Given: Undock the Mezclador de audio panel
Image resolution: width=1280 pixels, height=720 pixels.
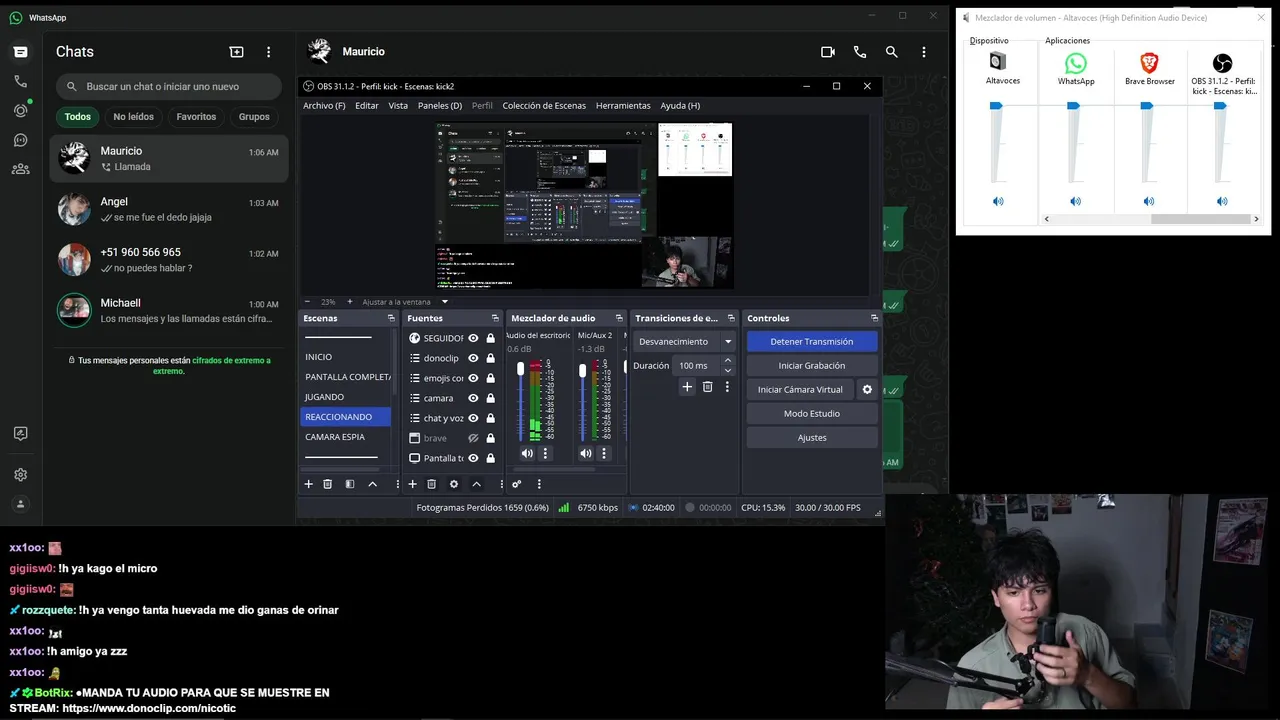Looking at the screenshot, I should click(620, 318).
